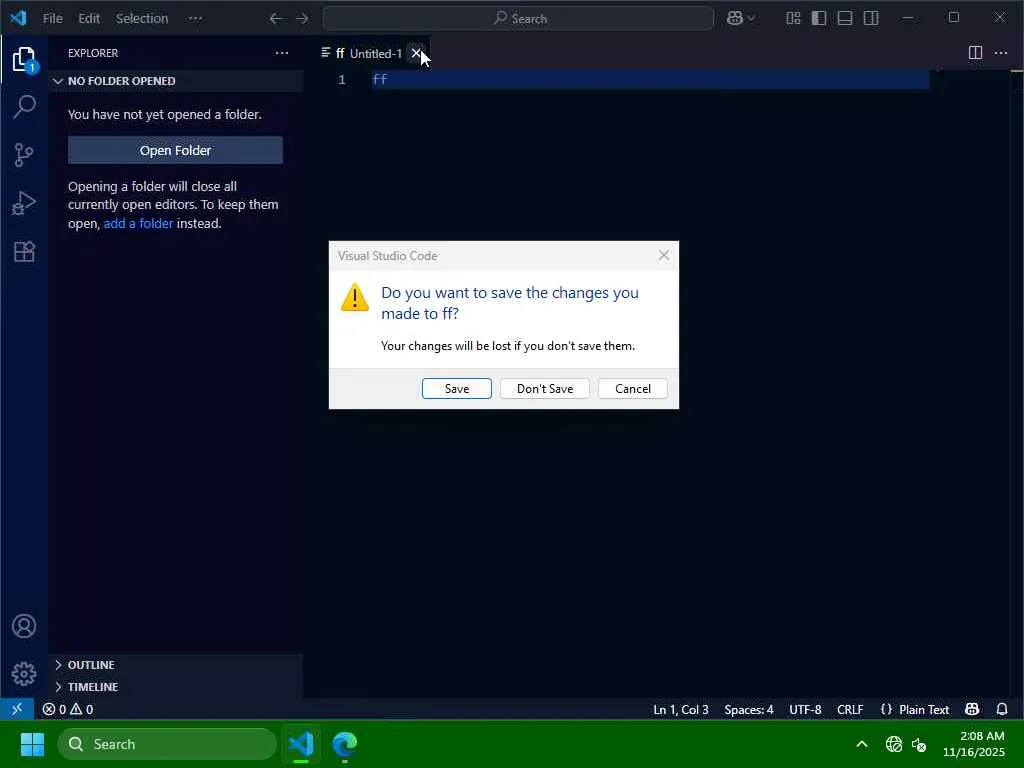This screenshot has width=1024, height=768.
Task: Open the Manage gear icon
Action: (24, 674)
